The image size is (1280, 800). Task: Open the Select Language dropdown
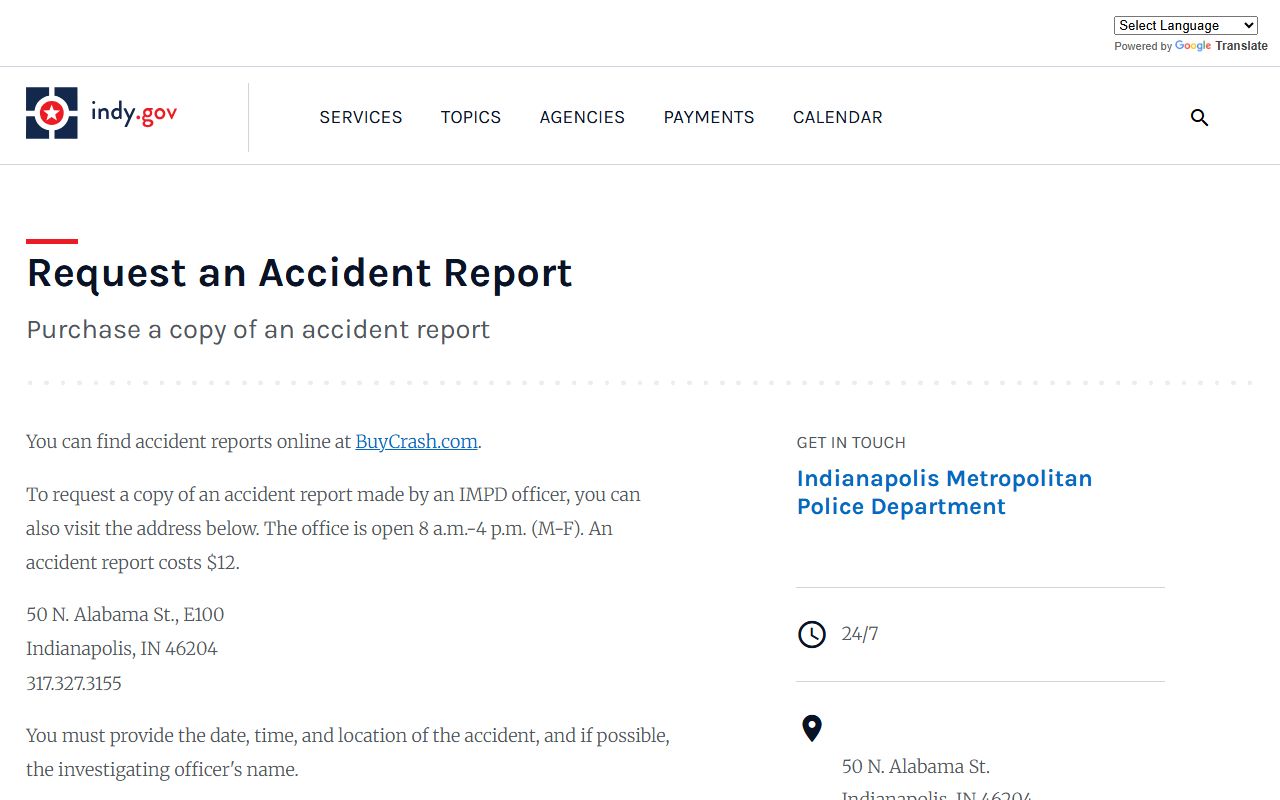(1185, 26)
